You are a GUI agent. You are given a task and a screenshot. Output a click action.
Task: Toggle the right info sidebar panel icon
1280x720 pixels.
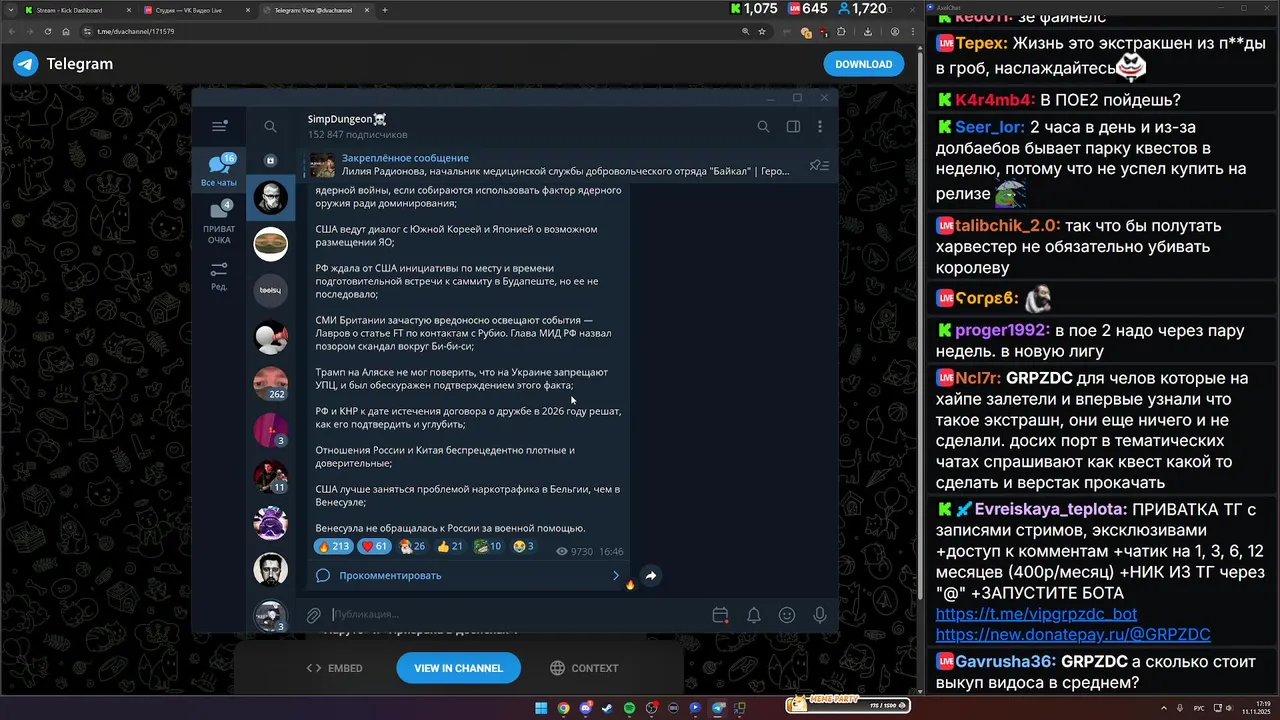[793, 126]
